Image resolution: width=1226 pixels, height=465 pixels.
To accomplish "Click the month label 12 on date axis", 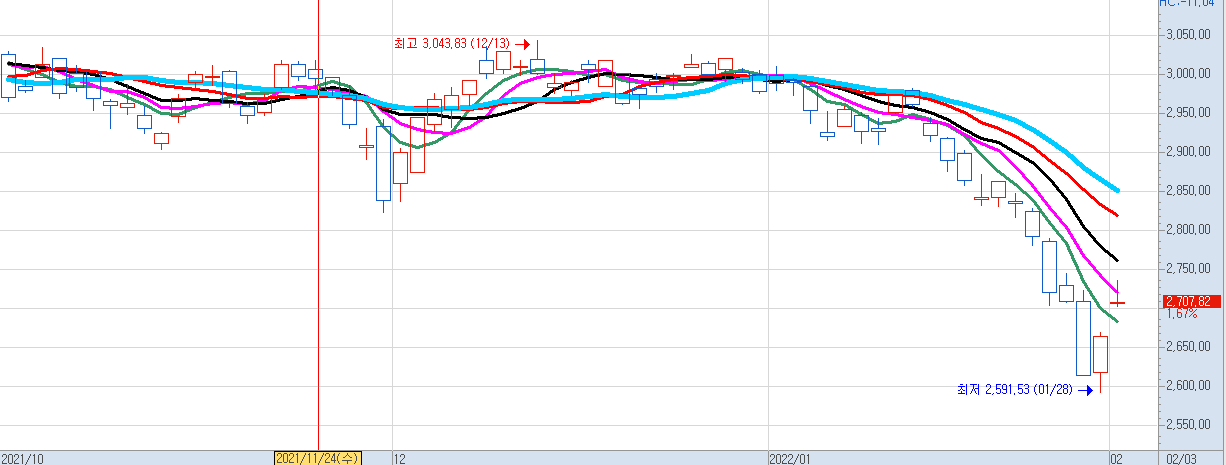I will tap(399, 458).
